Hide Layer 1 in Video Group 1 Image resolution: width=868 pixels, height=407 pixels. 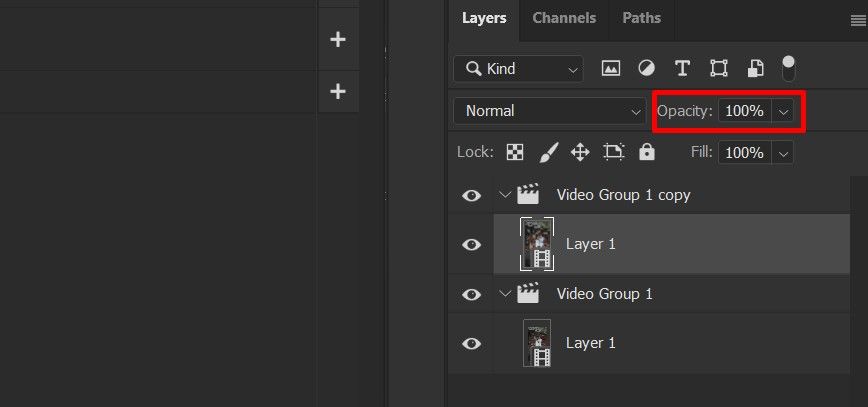click(x=471, y=344)
